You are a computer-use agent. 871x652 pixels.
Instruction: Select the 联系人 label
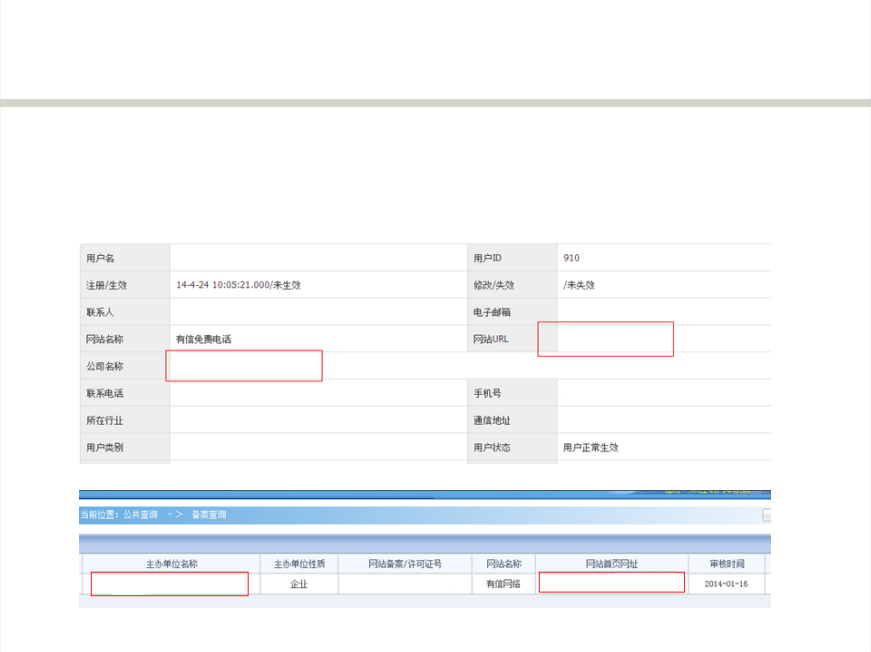100,312
